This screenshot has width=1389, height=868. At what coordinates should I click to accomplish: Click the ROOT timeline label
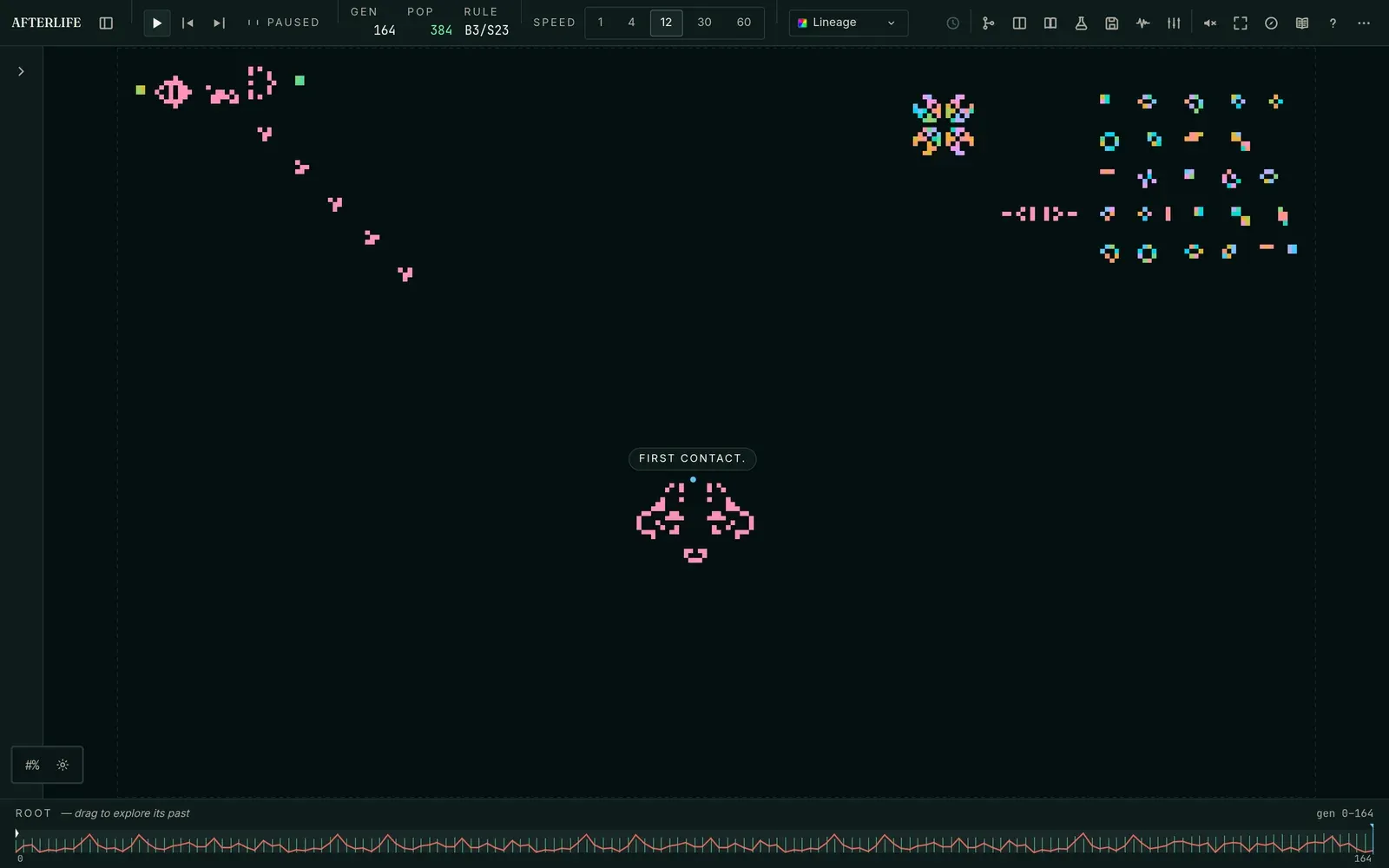tap(33, 813)
